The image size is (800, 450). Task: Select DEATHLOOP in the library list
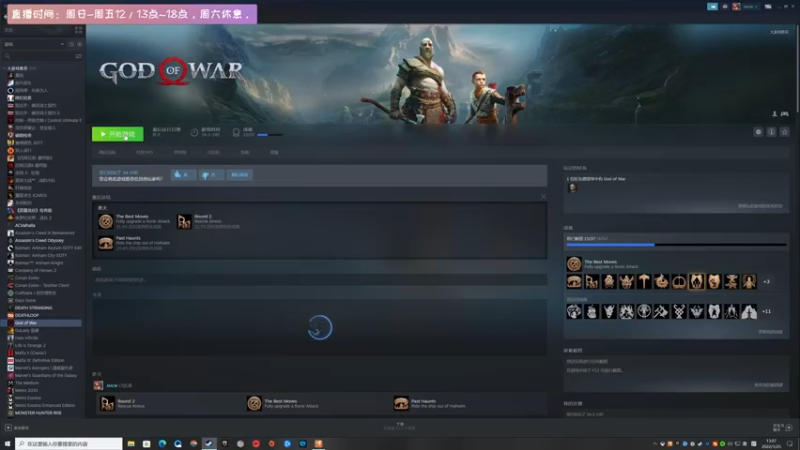(27, 315)
